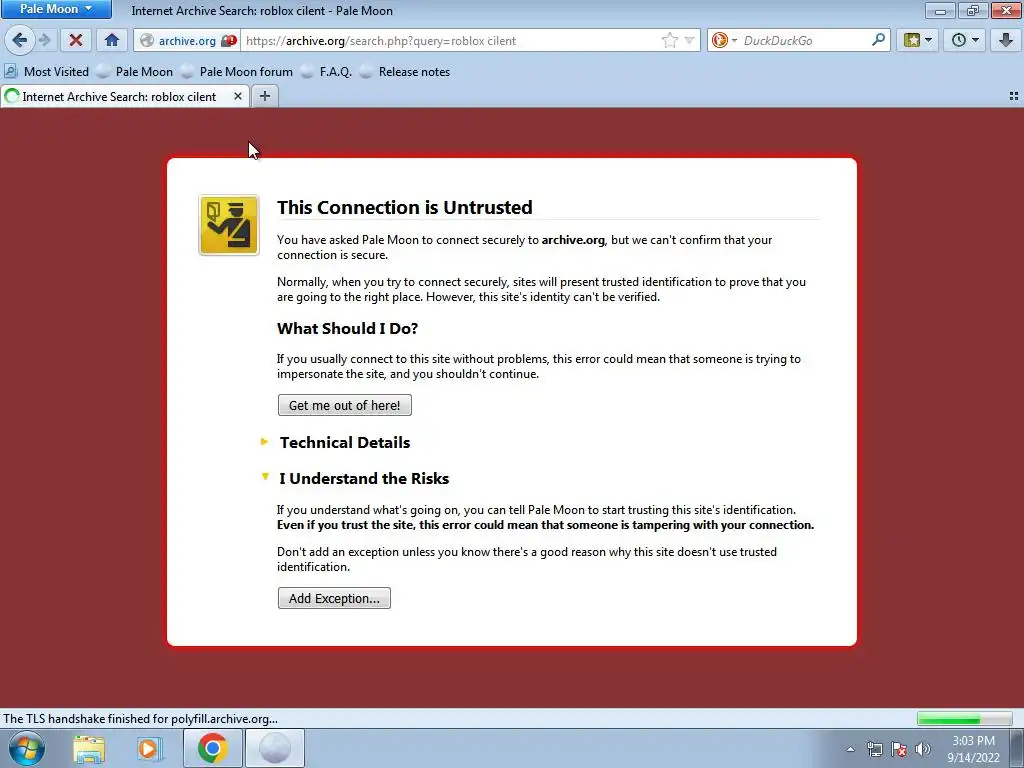Show hidden tray icons arrow
1024x768 pixels.
pos(850,749)
